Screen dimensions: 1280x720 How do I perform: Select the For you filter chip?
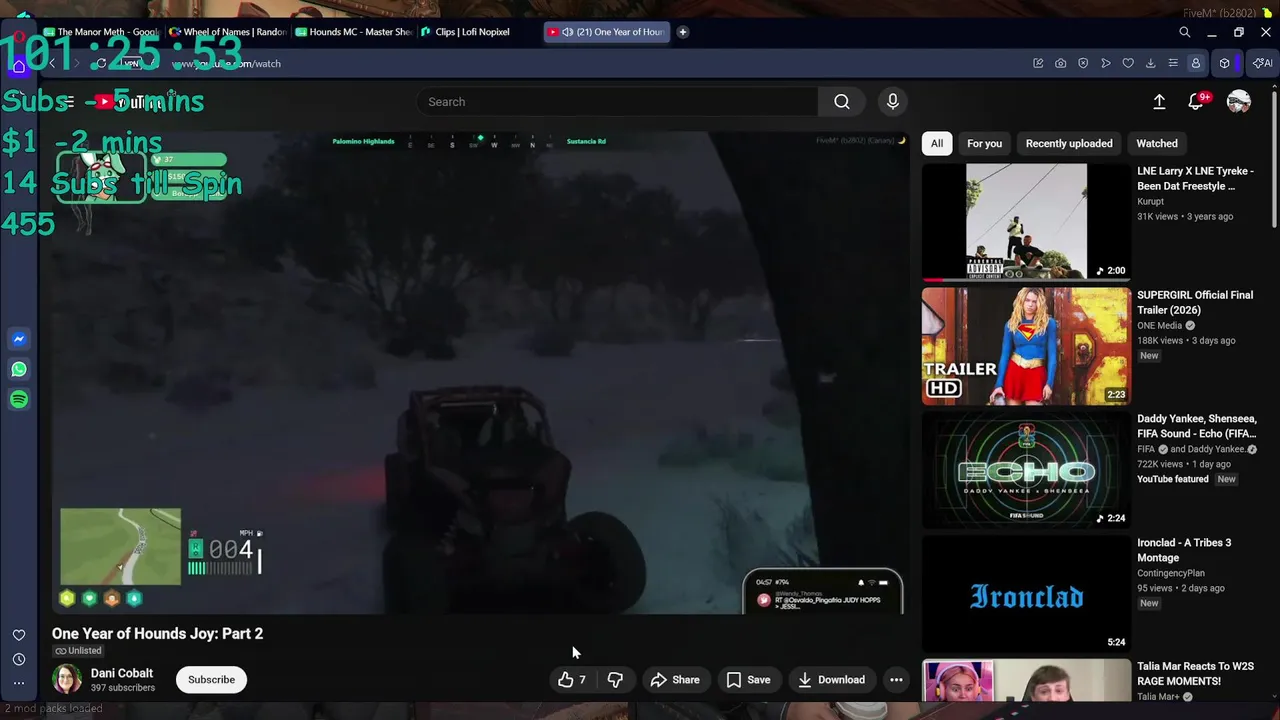coord(984,143)
